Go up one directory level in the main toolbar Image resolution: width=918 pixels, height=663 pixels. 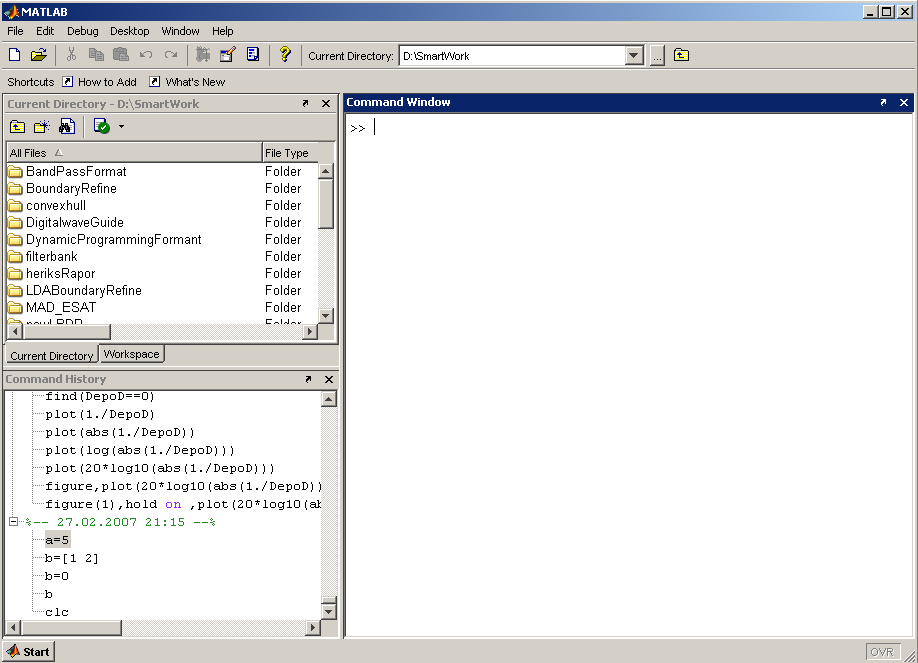coord(681,55)
